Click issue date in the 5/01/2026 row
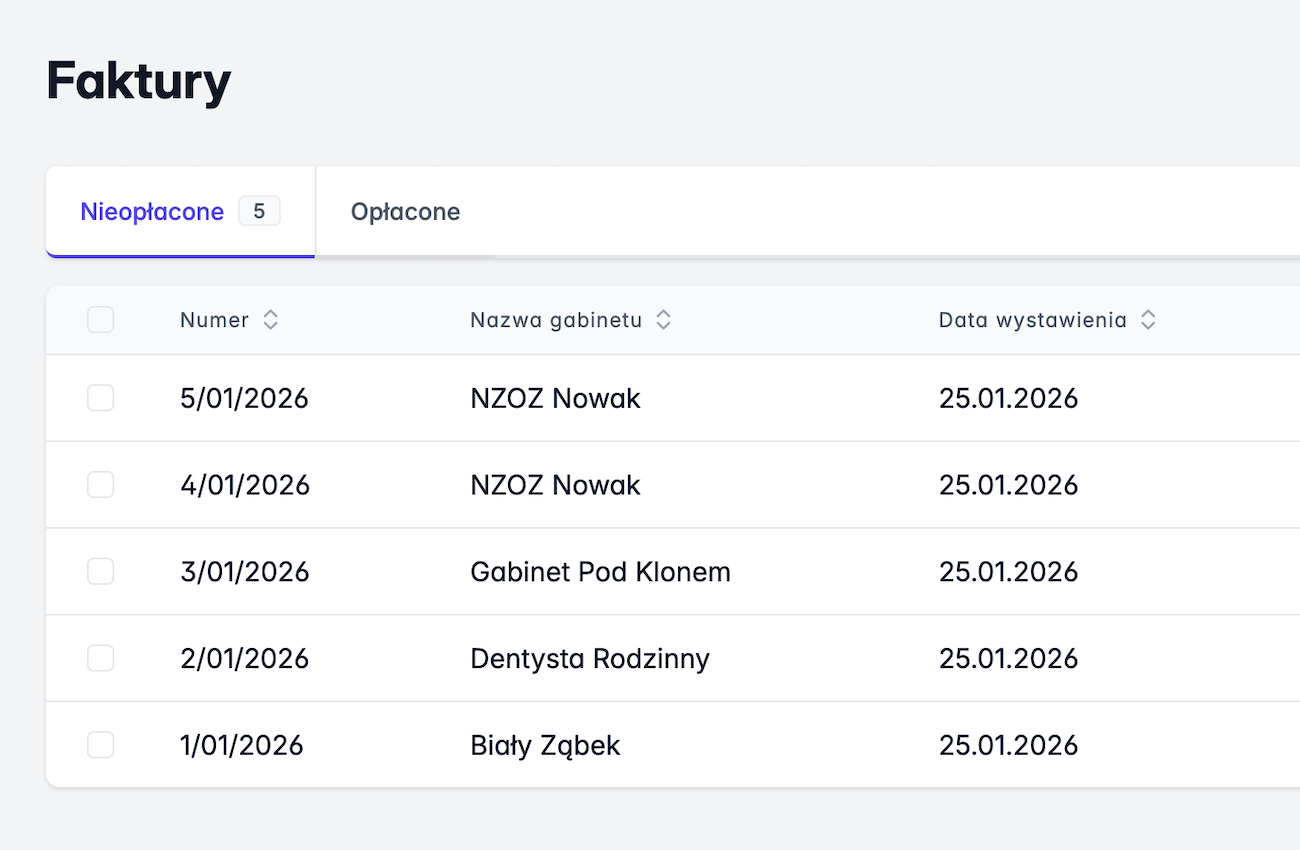The width and height of the screenshot is (1300, 850). pos(1008,398)
